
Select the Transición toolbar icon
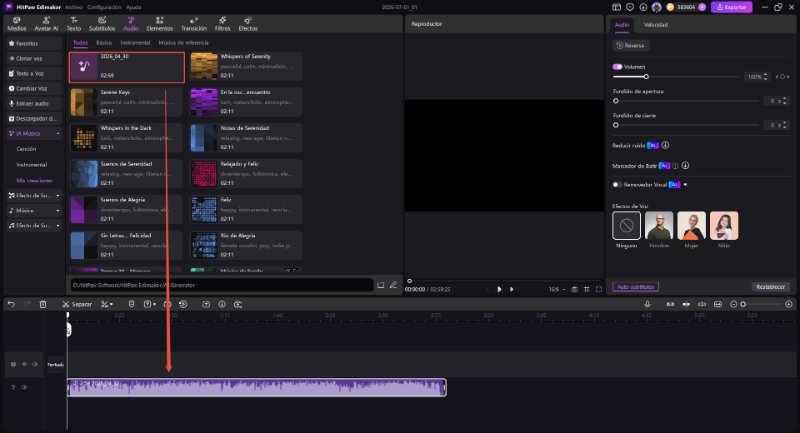click(194, 23)
